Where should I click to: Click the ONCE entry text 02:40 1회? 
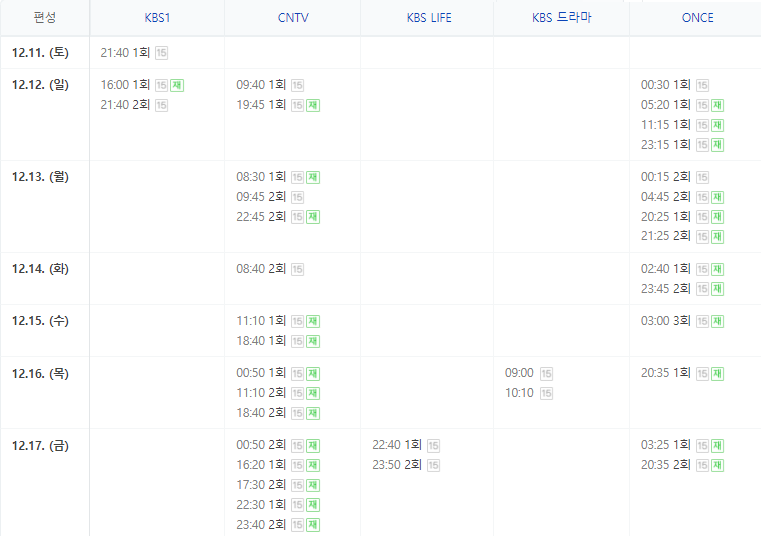666,269
